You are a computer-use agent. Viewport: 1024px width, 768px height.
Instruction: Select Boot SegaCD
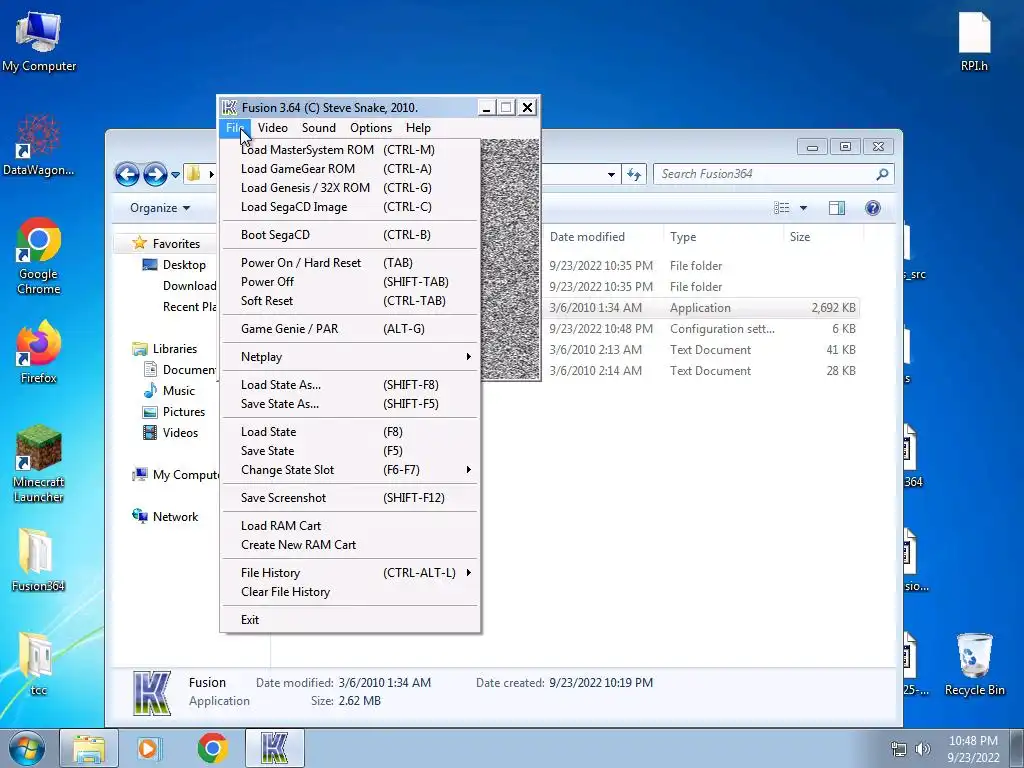(x=351, y=234)
